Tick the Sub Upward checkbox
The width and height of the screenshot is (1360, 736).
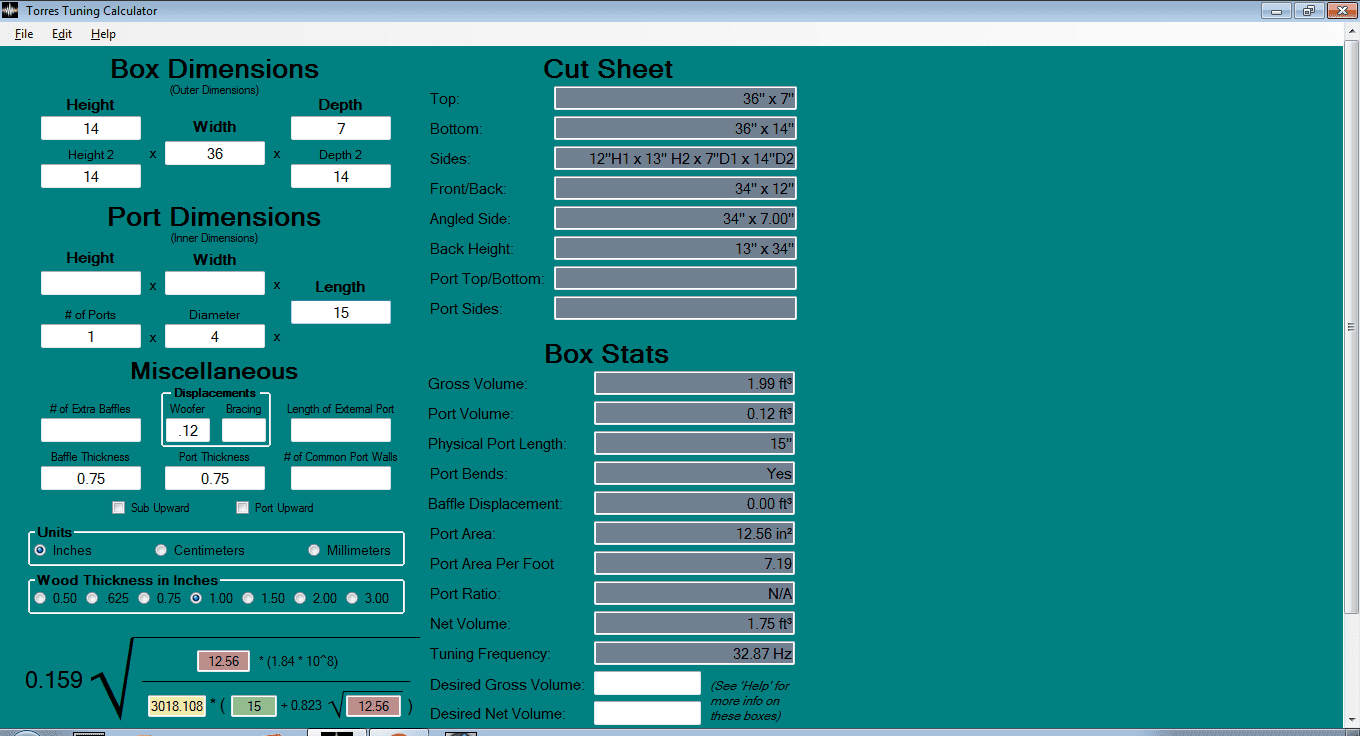pos(119,507)
